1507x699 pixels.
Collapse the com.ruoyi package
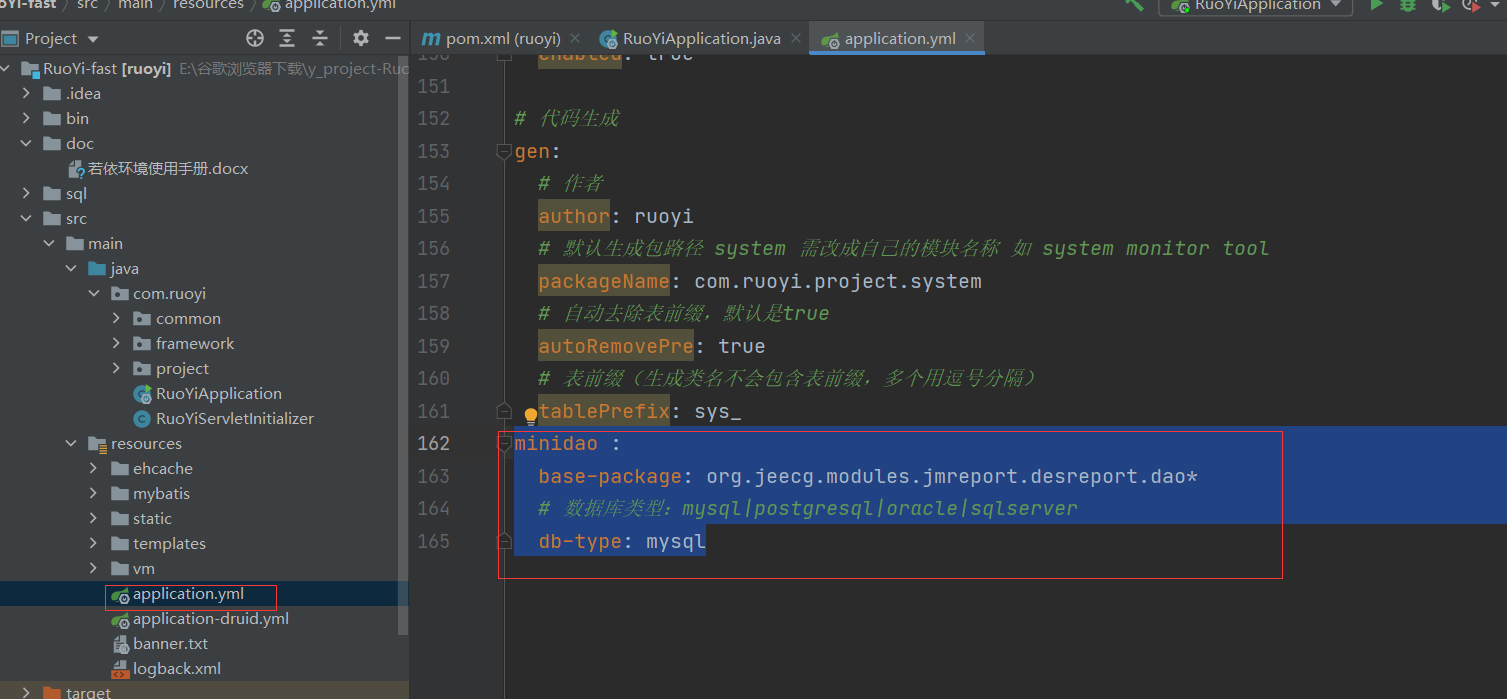[x=93, y=294]
